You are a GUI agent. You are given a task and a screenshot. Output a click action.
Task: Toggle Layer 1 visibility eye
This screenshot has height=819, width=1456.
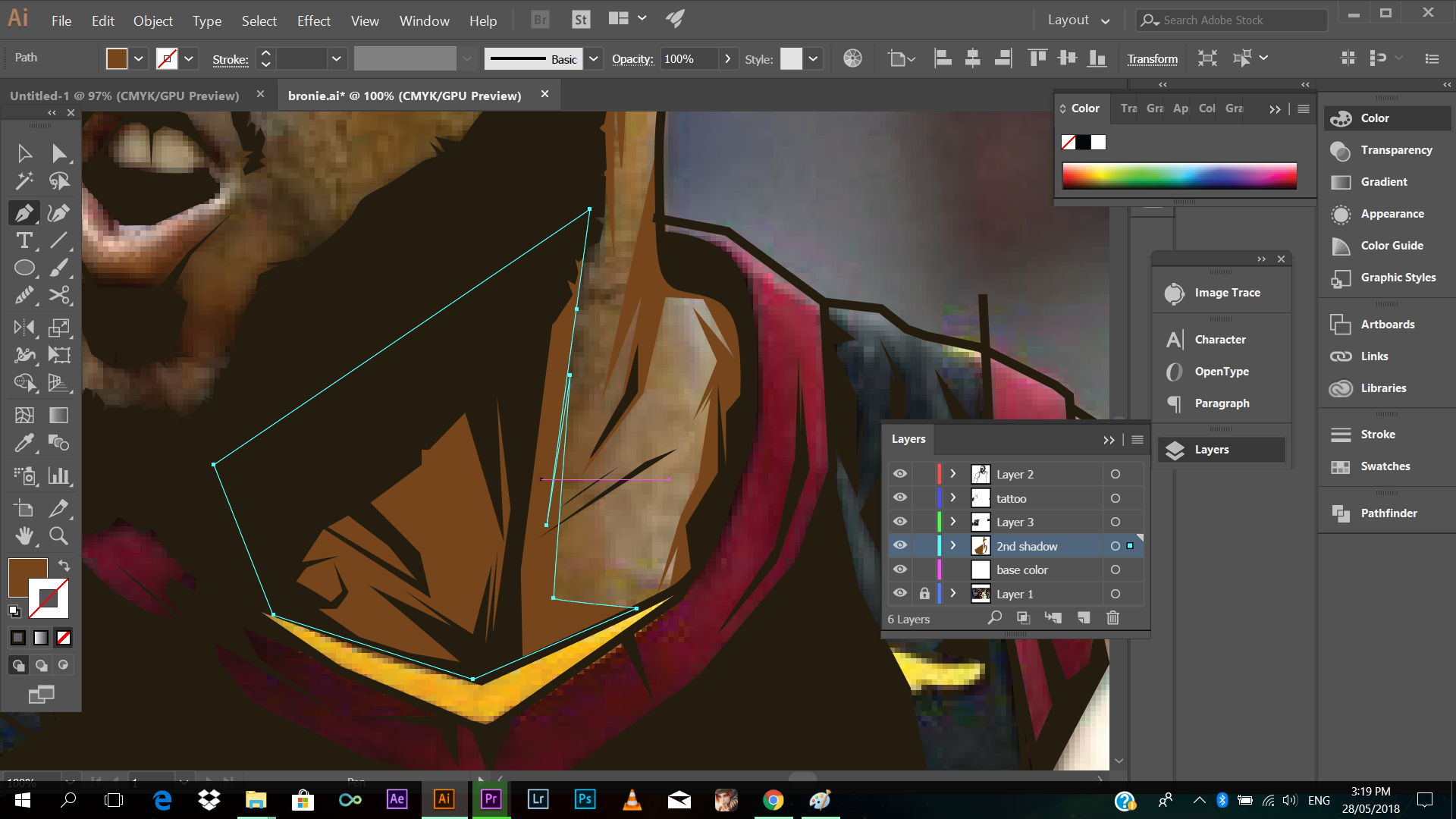pyautogui.click(x=900, y=594)
